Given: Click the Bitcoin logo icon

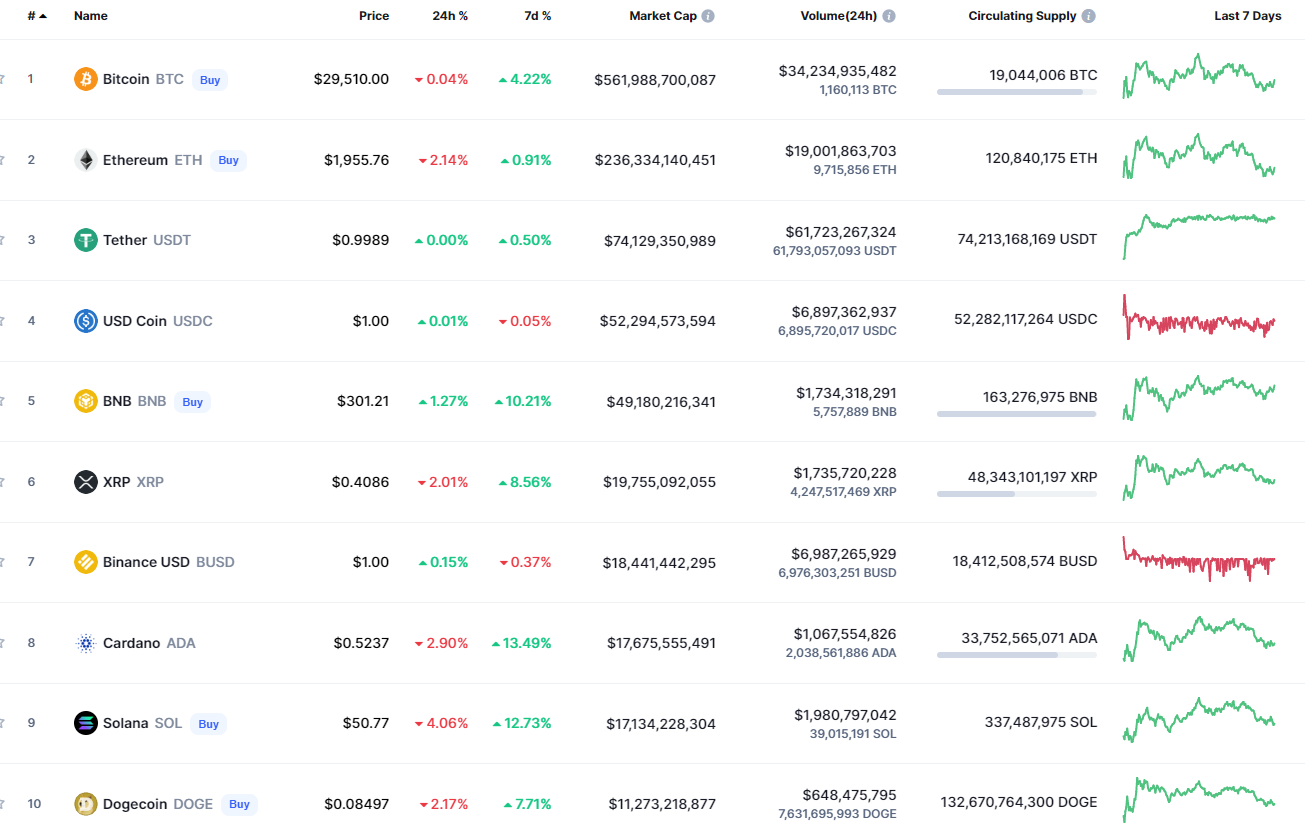Looking at the screenshot, I should click(x=86, y=79).
